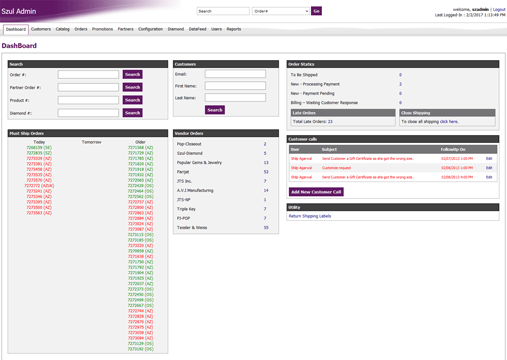Open JTS Inc. vendor order count
Viewport: 507px width, 360px height.
tap(265, 181)
